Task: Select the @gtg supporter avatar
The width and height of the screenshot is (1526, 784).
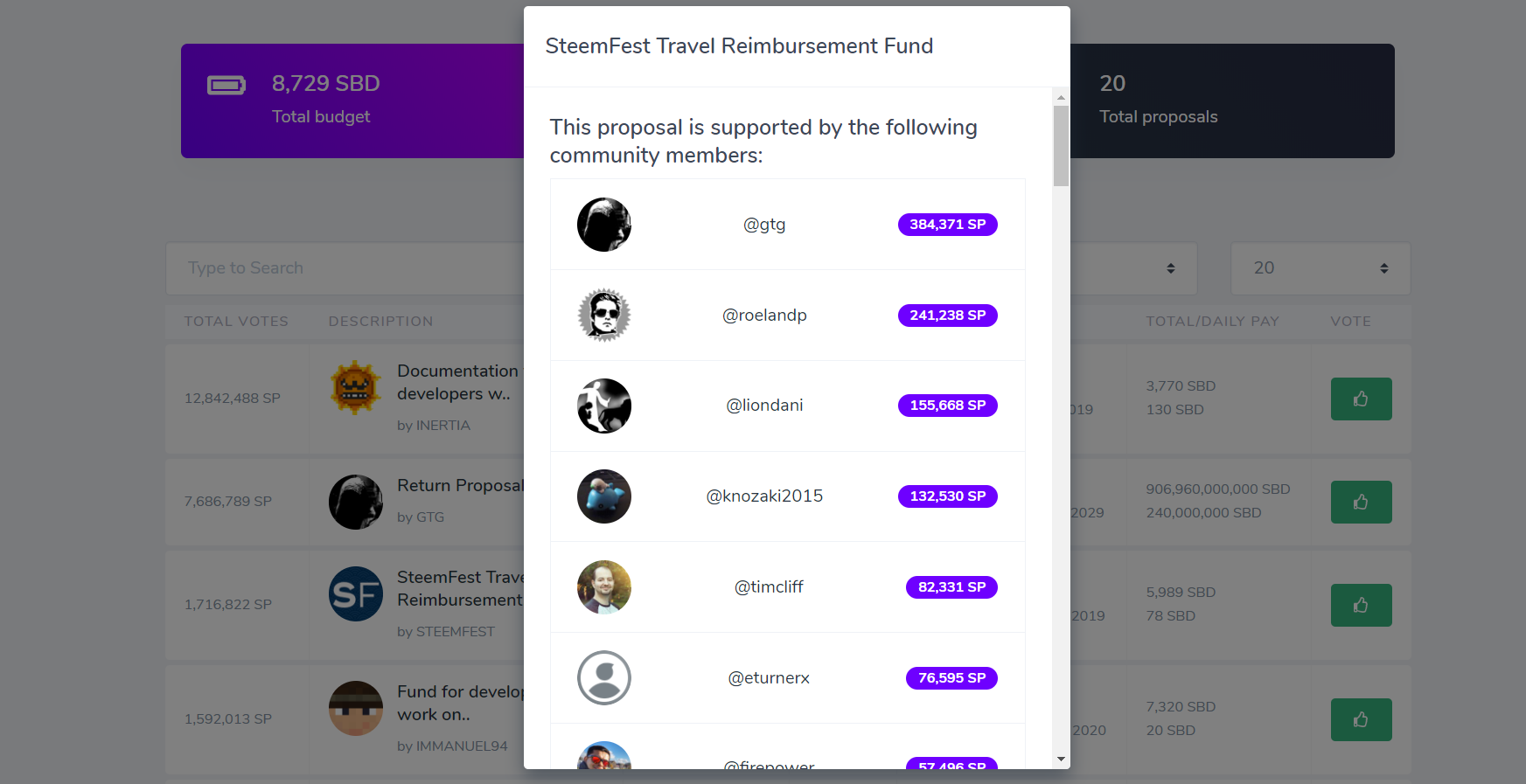Action: (604, 225)
